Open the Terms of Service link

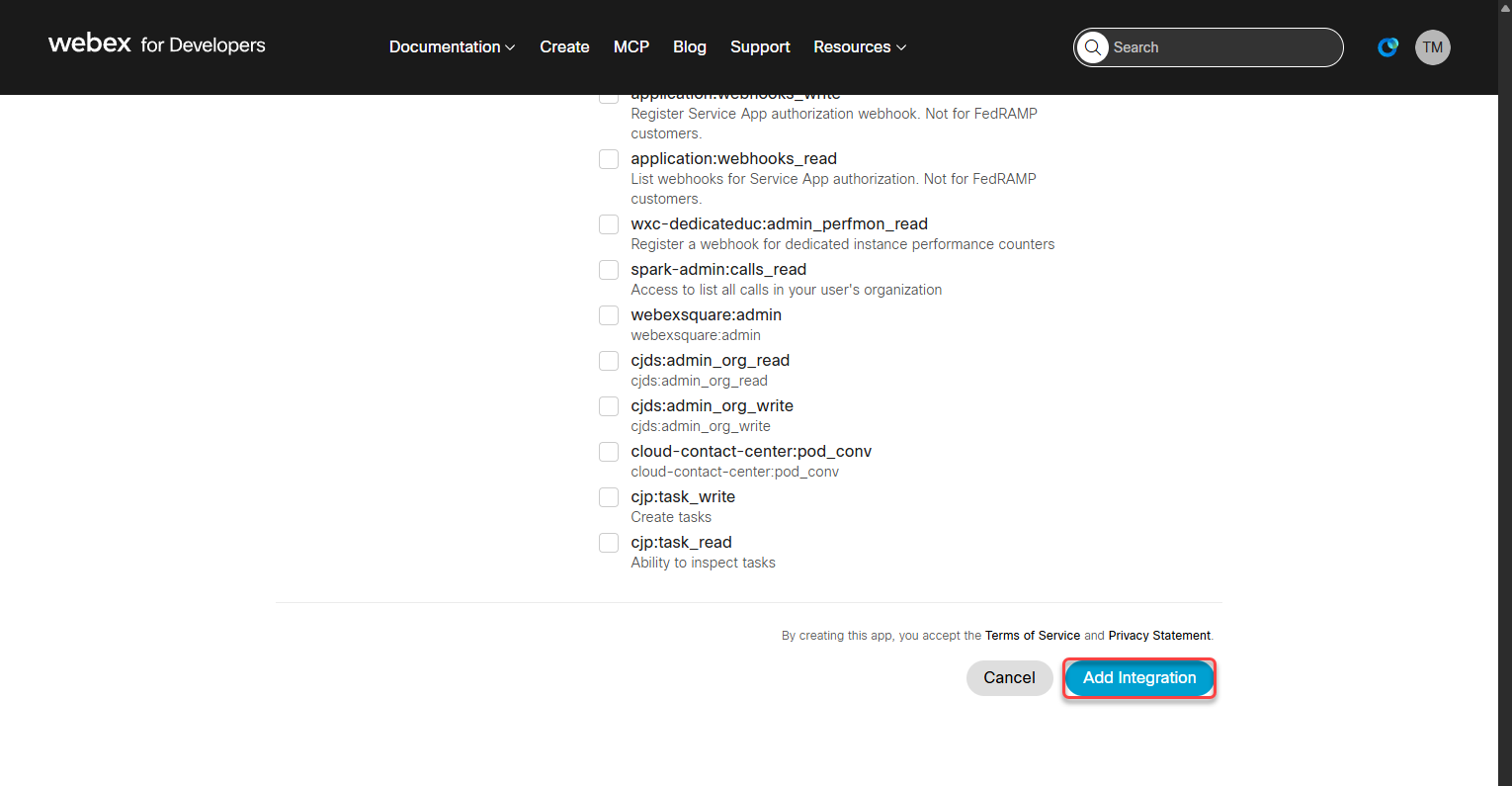(x=1033, y=636)
